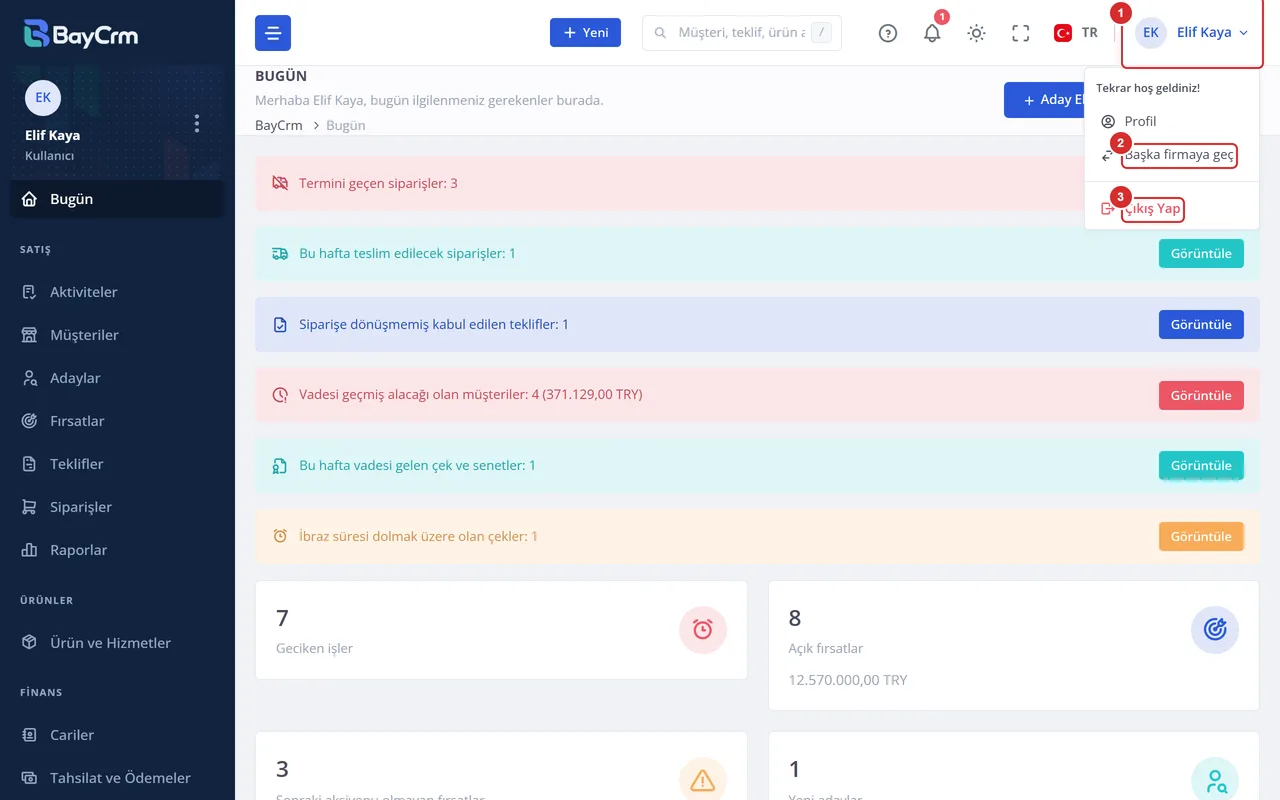Open the help question mark icon
Viewport: 1280px width, 800px height.
tap(888, 33)
